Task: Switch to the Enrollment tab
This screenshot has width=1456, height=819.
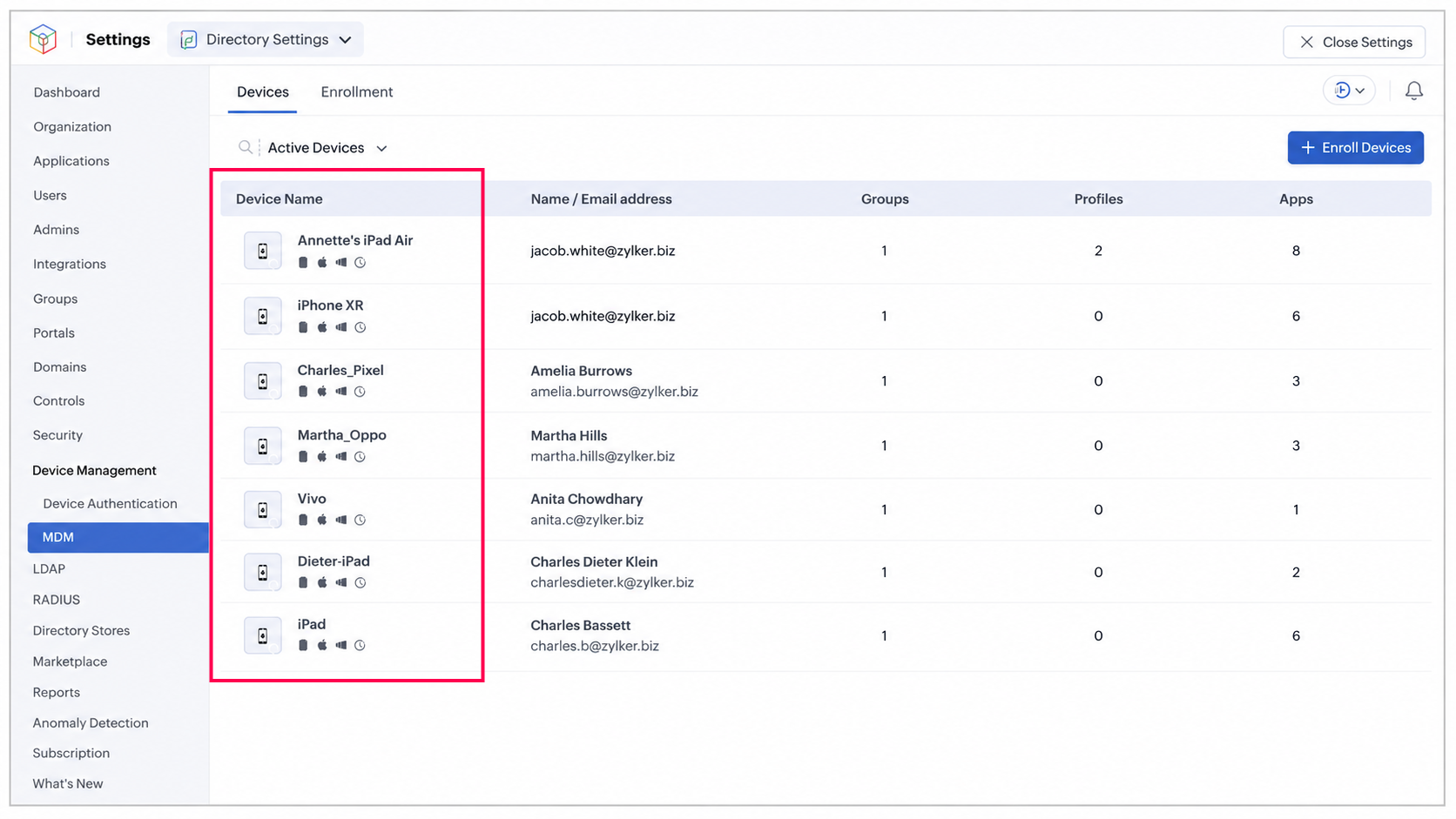Action: pos(357,92)
